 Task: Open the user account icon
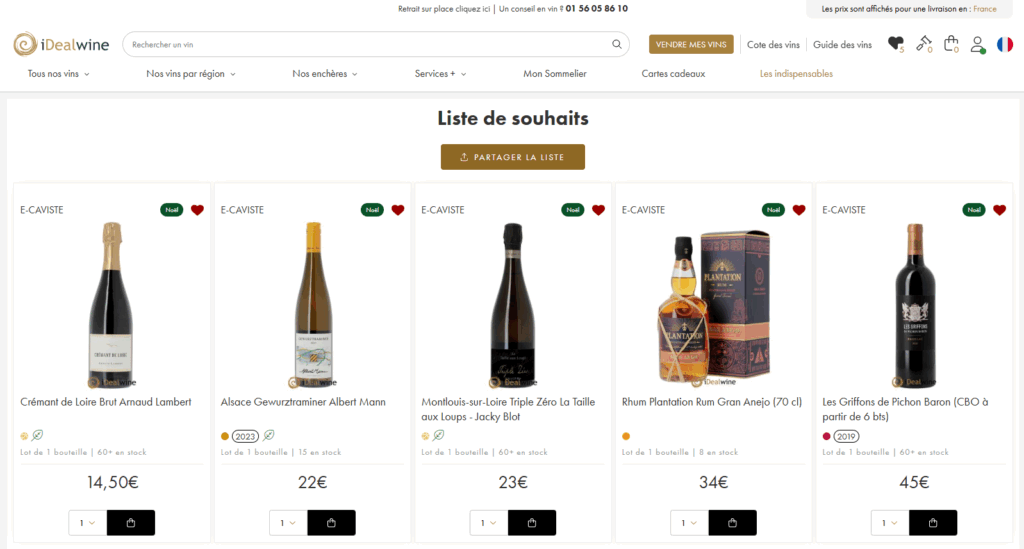[978, 44]
